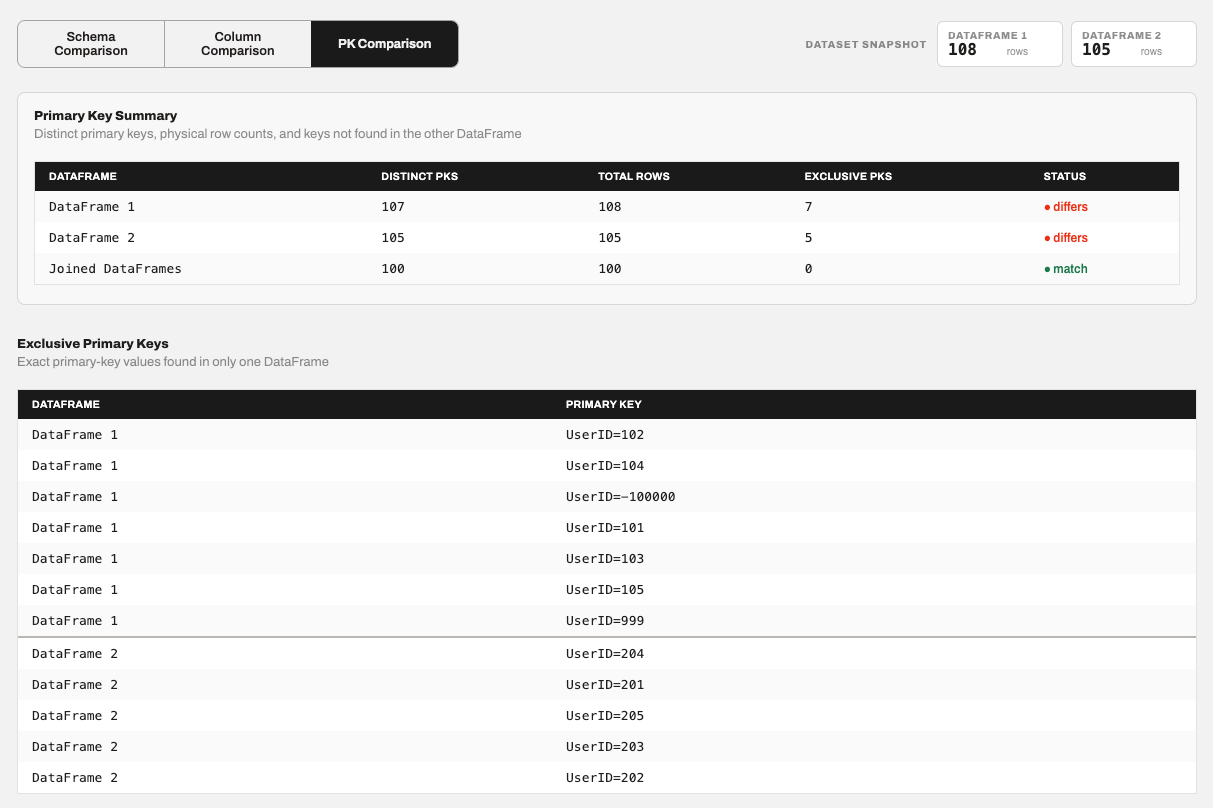Open the Column Comparison tab

click(x=238, y=44)
